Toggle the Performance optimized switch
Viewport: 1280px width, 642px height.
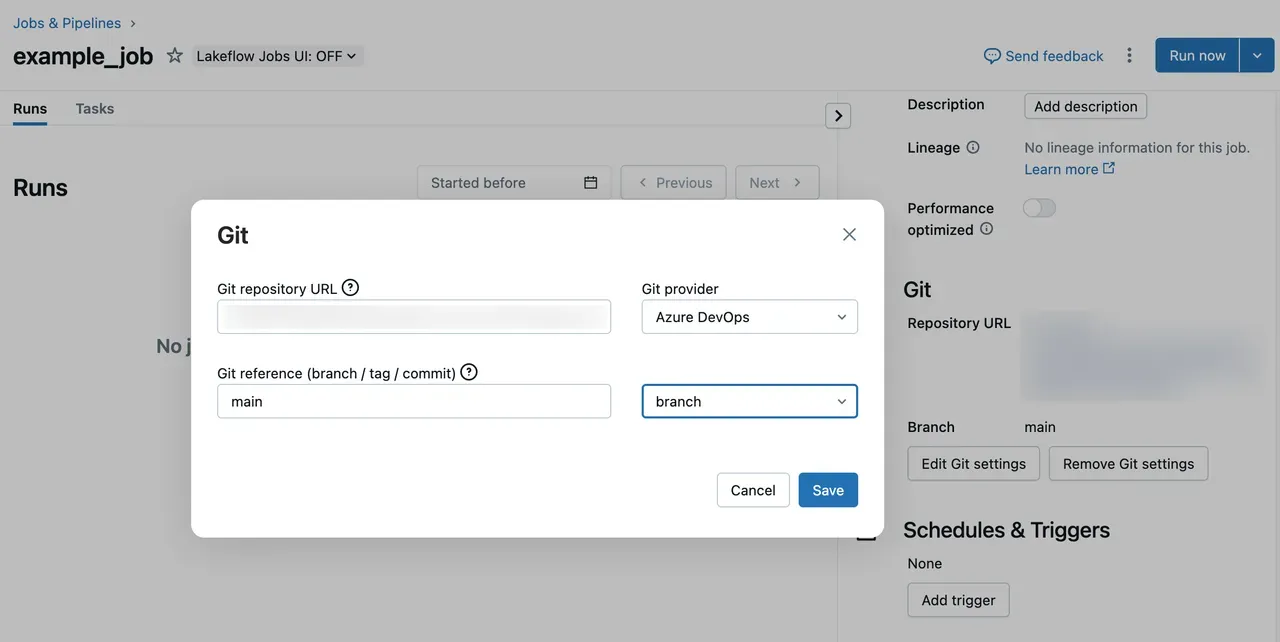(1039, 208)
